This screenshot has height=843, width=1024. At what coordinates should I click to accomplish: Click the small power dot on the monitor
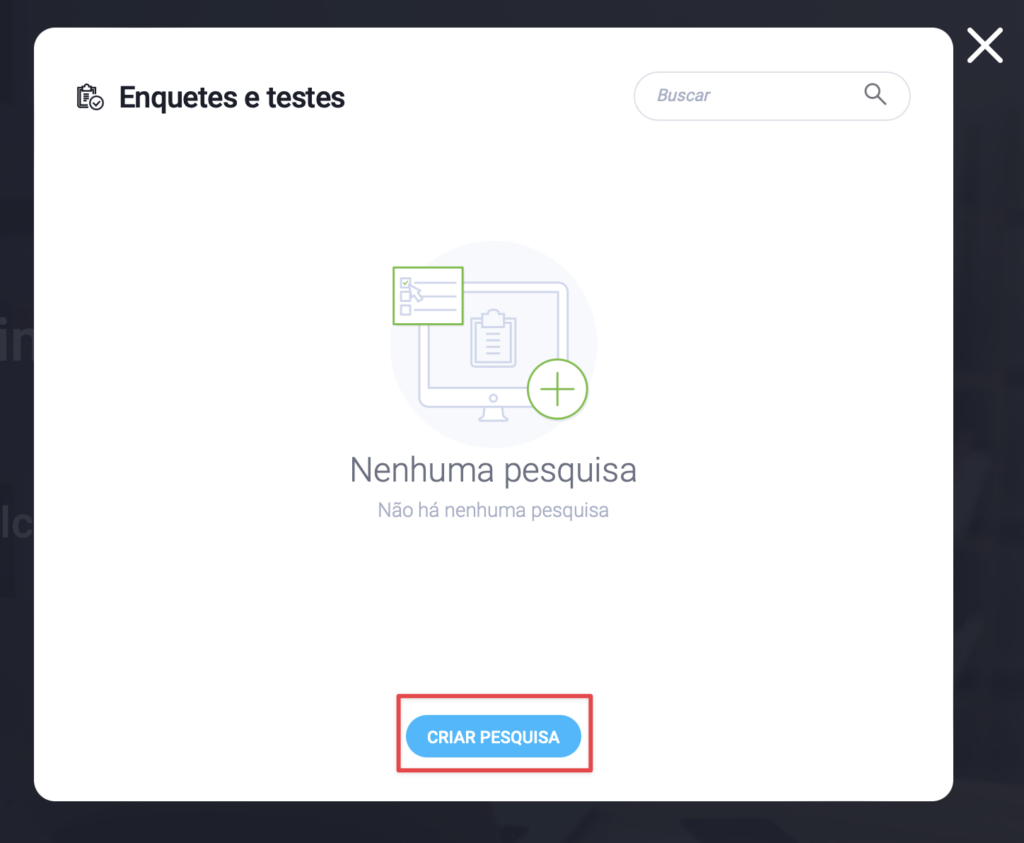coord(493,398)
